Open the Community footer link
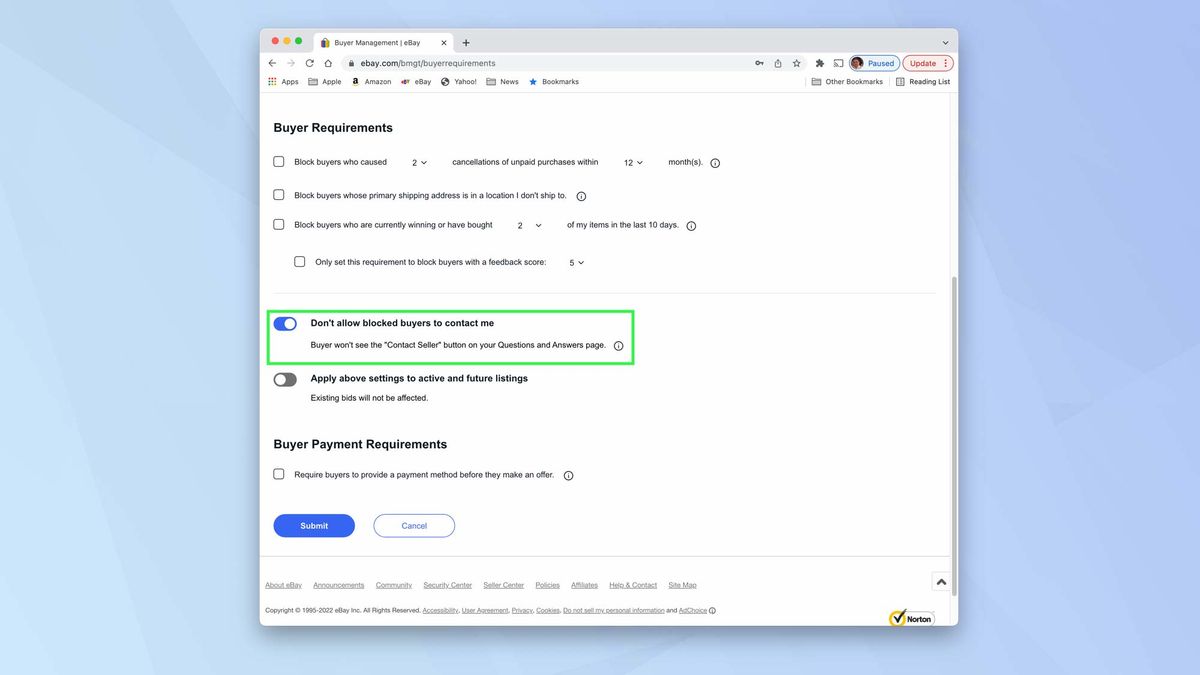 394,585
